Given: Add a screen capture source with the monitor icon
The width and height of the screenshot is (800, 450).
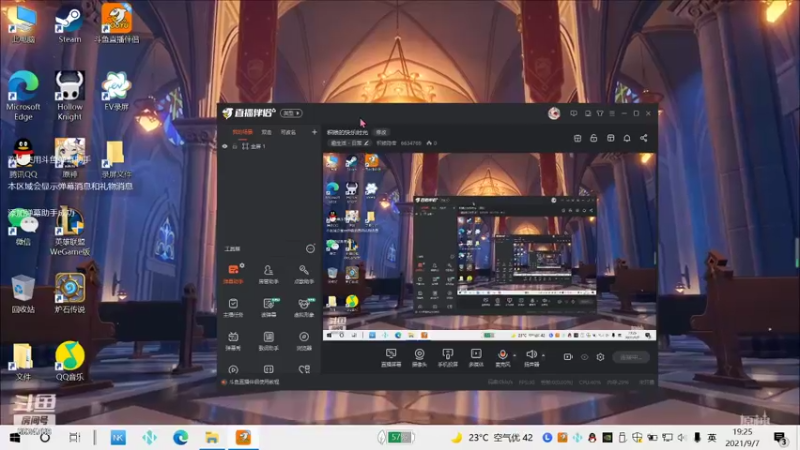Looking at the screenshot, I should (391, 358).
